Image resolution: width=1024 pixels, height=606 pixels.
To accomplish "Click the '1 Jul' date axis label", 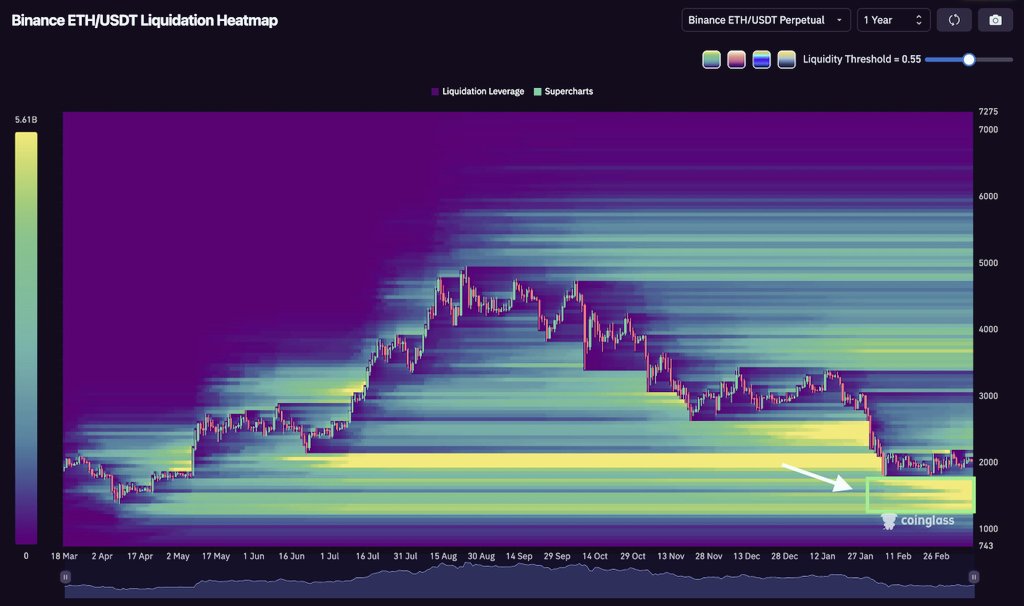I will [x=329, y=556].
